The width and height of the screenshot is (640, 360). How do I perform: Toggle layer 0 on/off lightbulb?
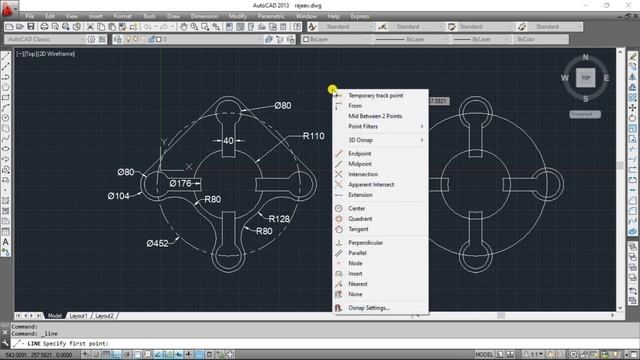128,39
